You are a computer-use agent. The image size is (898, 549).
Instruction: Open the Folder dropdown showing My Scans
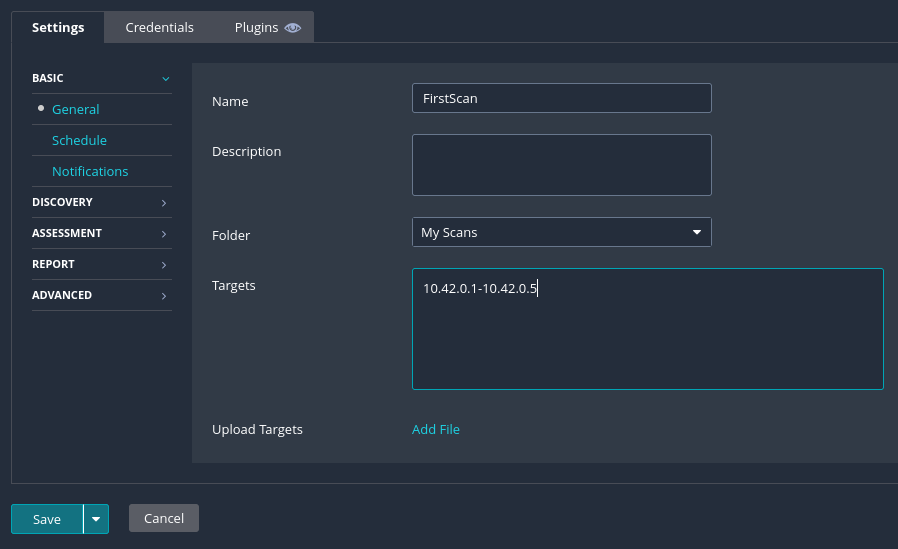(561, 232)
